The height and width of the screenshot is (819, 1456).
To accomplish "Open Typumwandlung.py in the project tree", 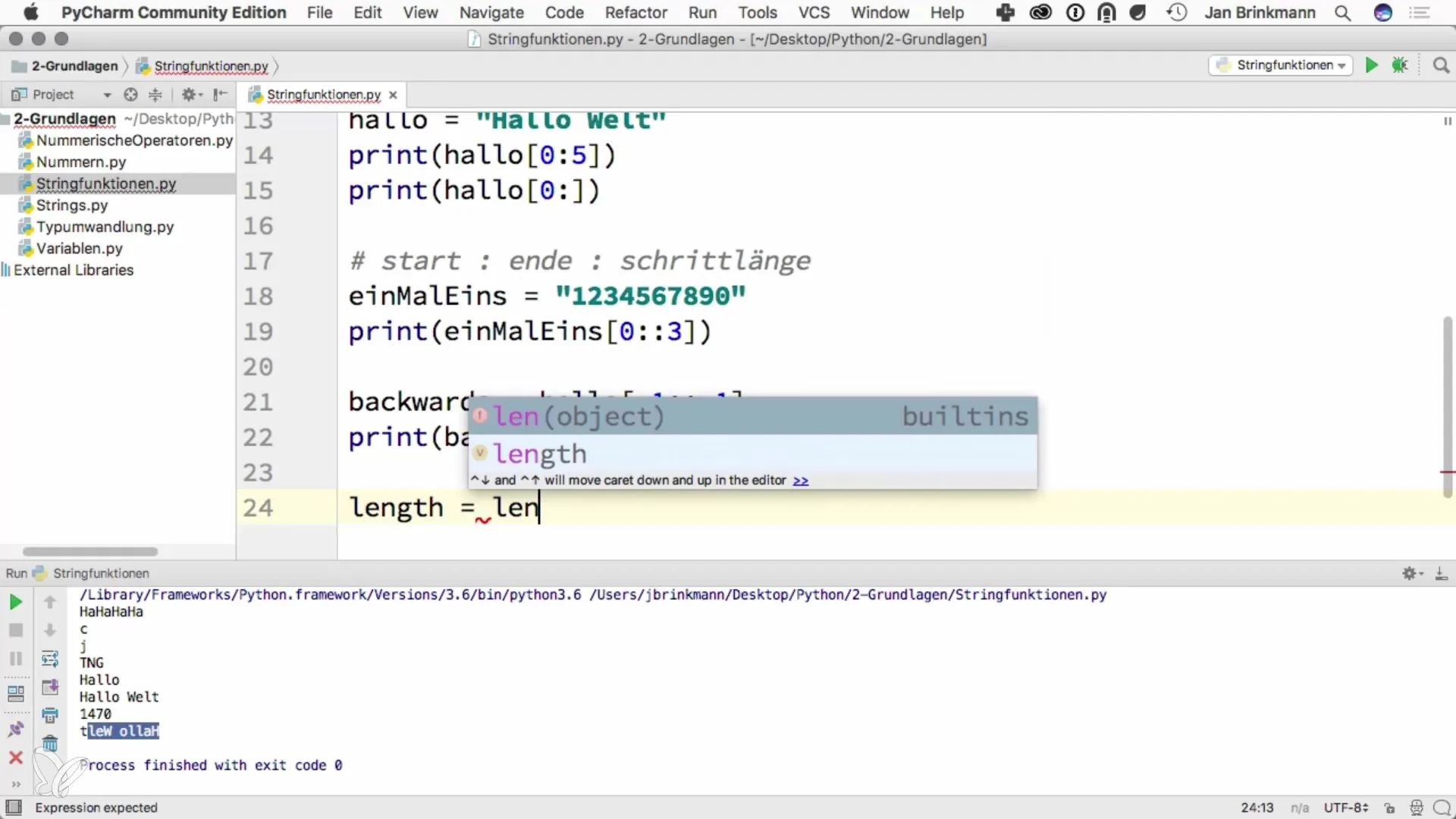I will click(x=105, y=227).
